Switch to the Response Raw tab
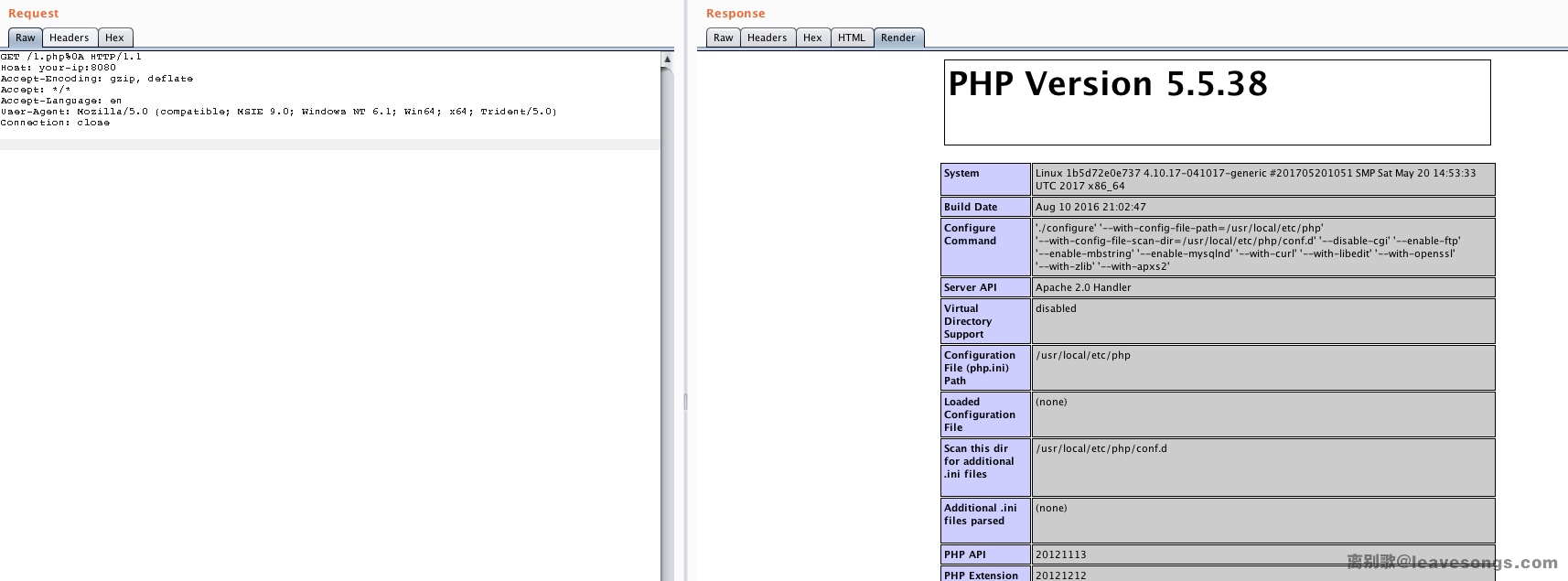 tap(723, 38)
